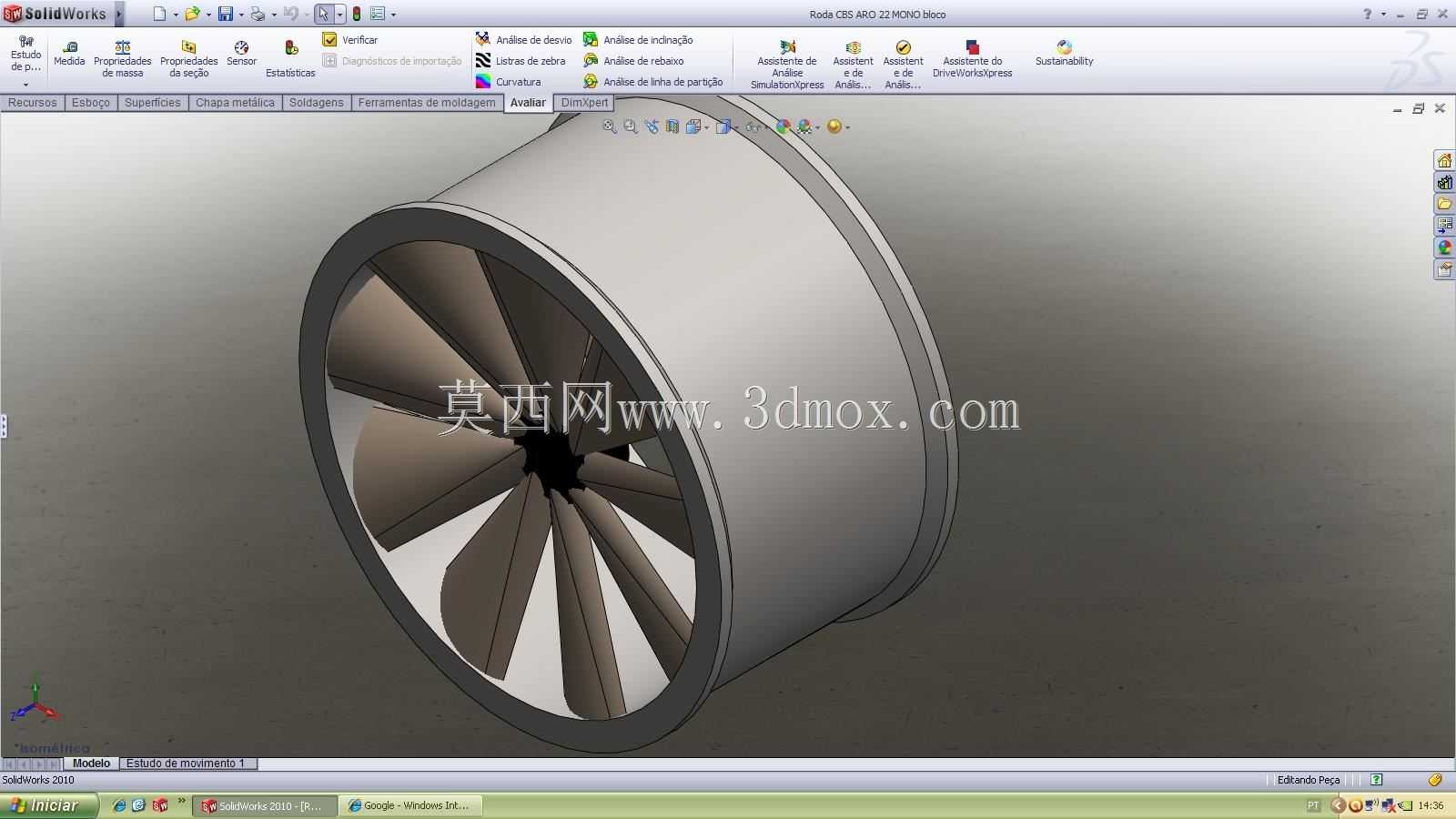Screen dimensions: 1456x819
Task: Open the Medida measurement tool
Action: [x=69, y=54]
